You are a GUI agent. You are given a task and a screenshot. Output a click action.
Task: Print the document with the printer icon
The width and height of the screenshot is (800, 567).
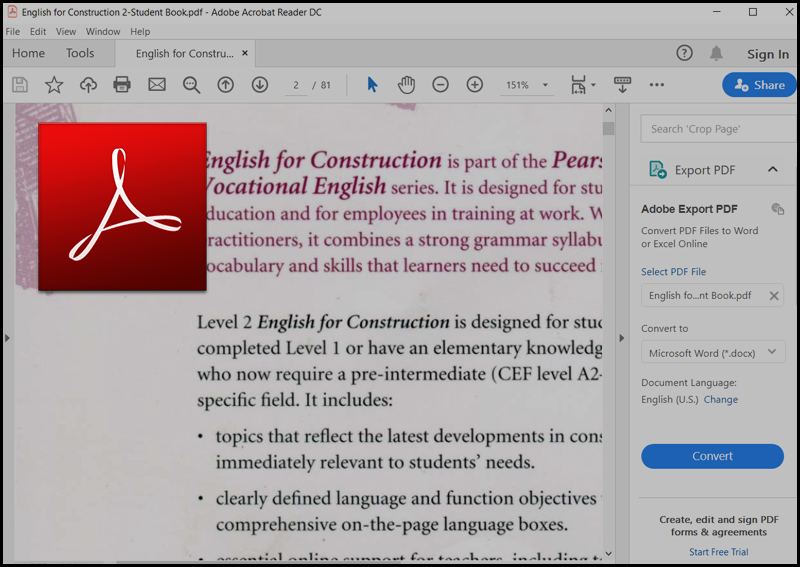coord(122,84)
